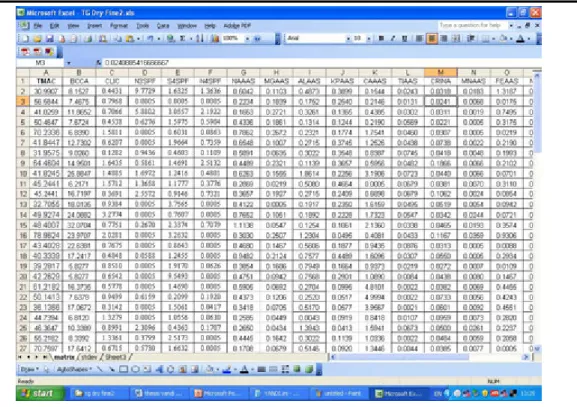This screenshot has height=407, width=577.
Task: Switch to the Sheet3 tab
Action: (116, 357)
